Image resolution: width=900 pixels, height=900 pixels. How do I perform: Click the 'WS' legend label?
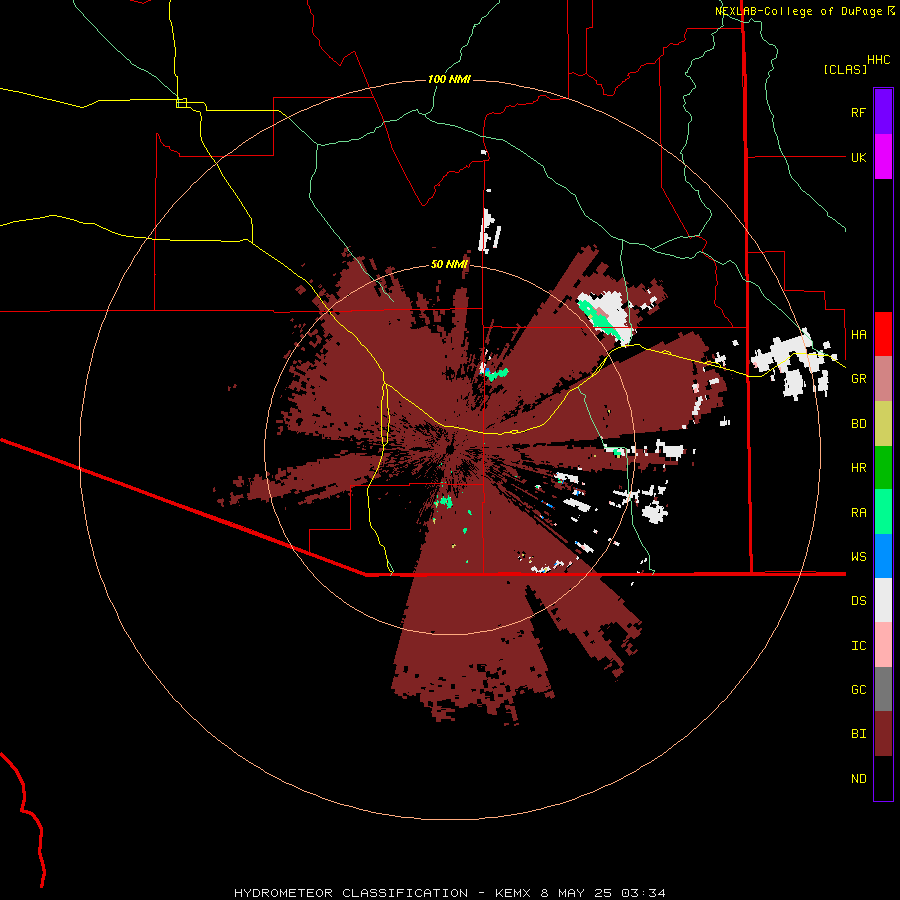click(858, 557)
